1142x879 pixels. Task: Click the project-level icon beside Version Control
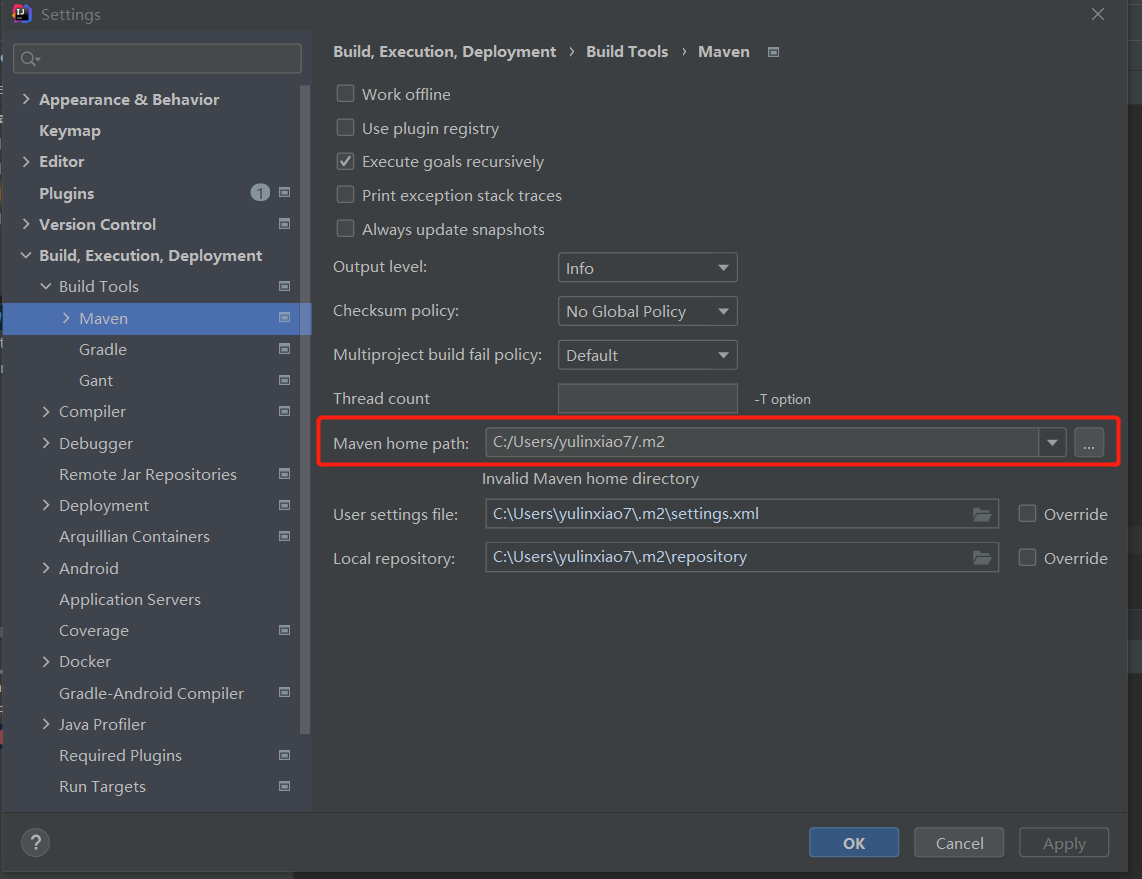(285, 224)
